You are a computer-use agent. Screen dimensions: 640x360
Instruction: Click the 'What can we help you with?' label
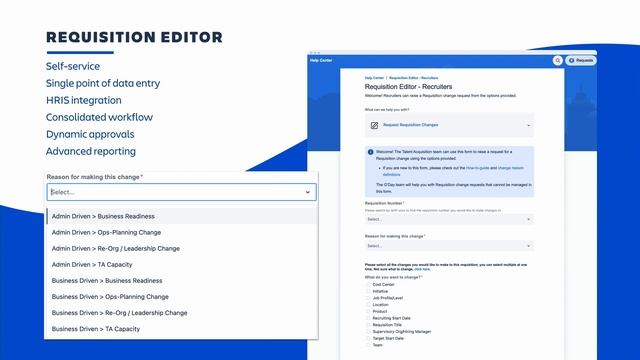click(x=387, y=110)
